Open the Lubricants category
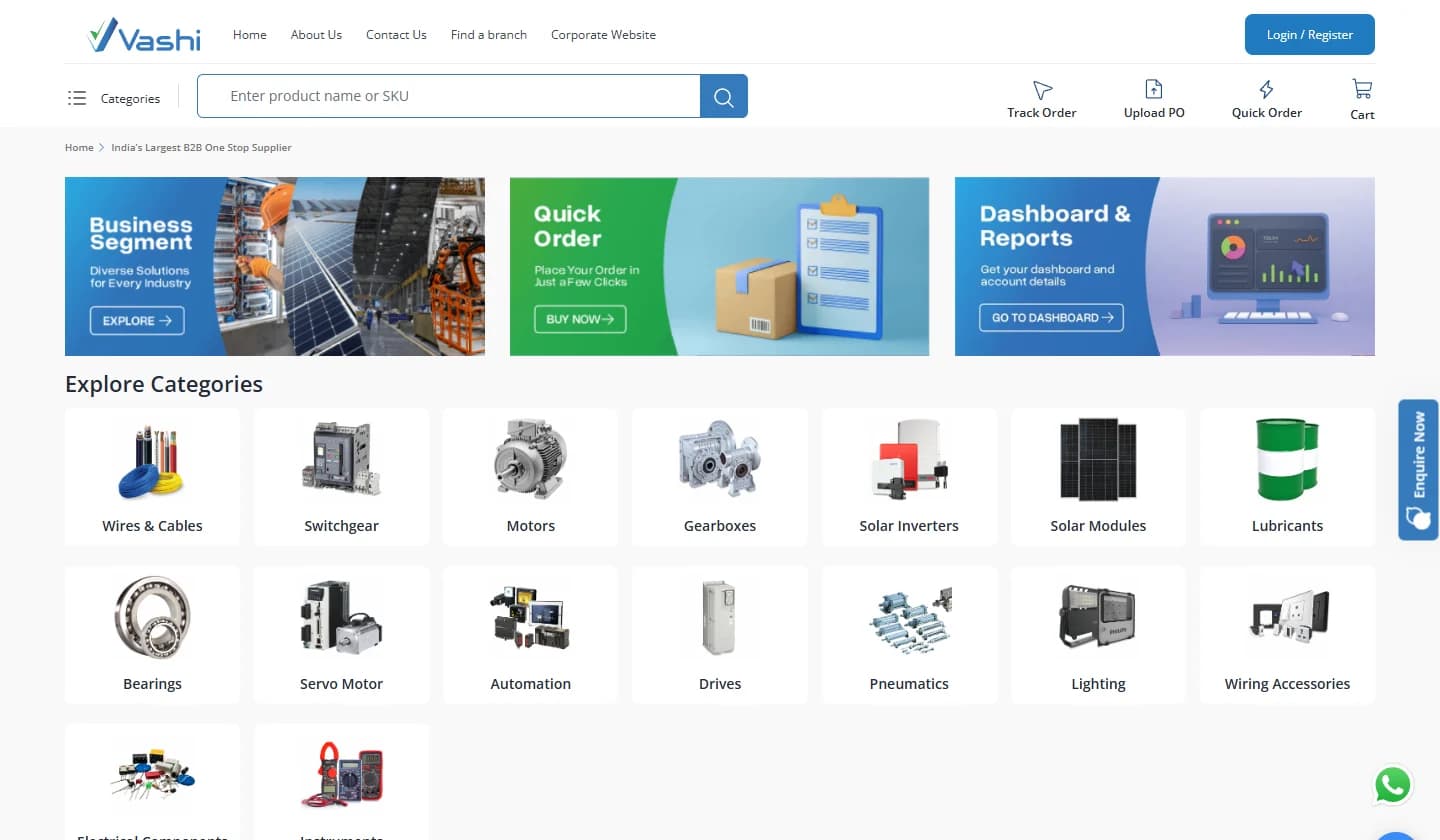1440x840 pixels. click(1288, 477)
